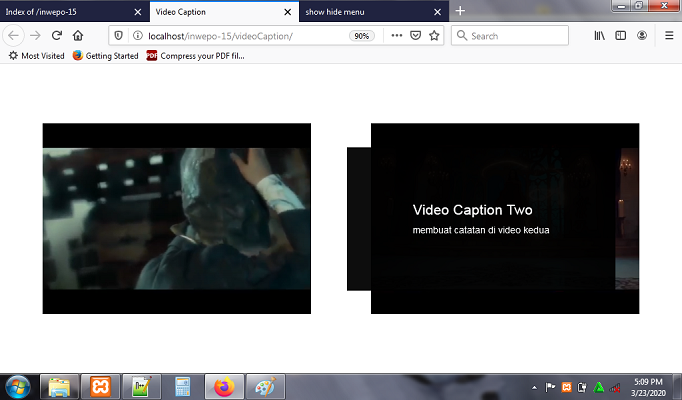Open the Getting Started bookmark
Viewport: 682px width, 400px height.
pos(105,56)
